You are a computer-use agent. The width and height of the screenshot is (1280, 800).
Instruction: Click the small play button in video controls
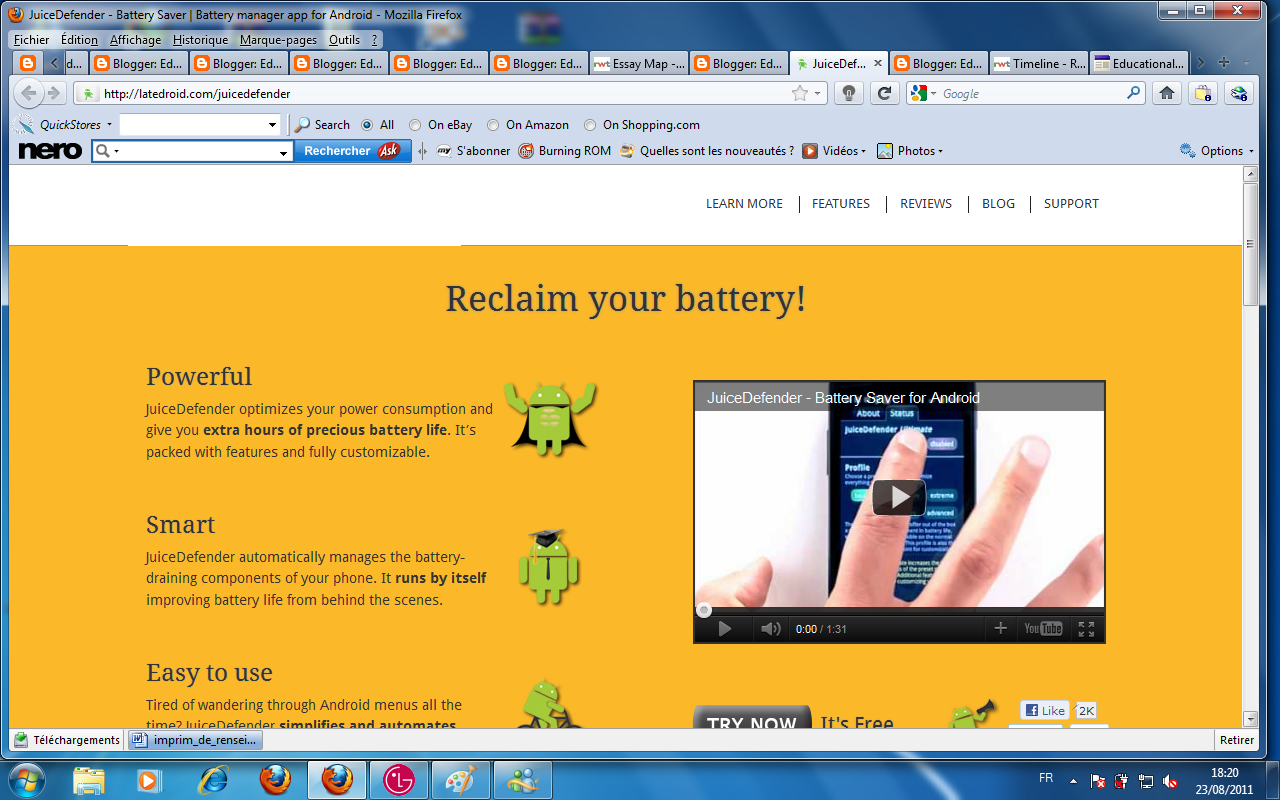725,628
